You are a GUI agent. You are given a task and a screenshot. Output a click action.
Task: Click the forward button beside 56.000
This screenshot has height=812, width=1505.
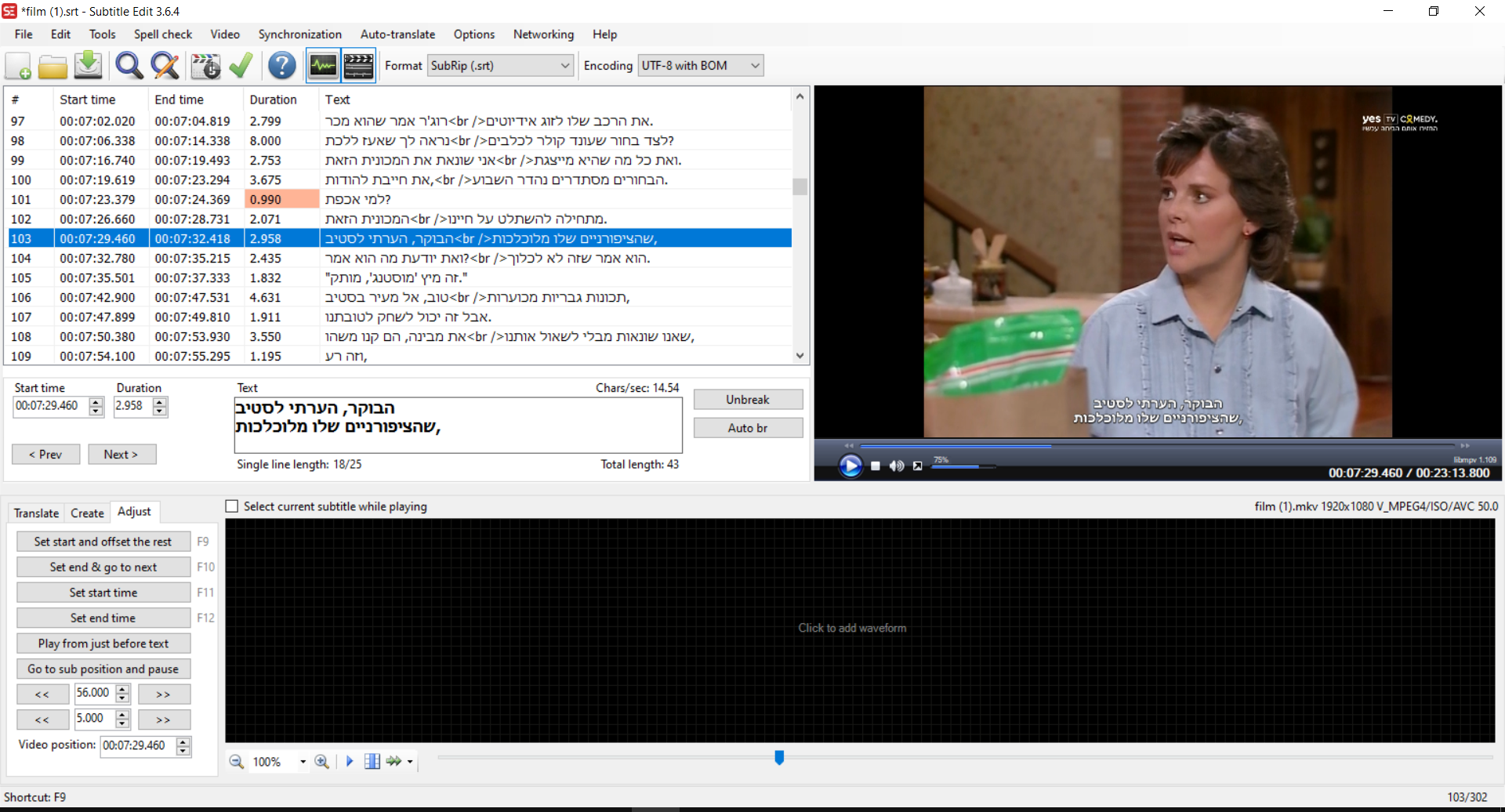tap(163, 694)
